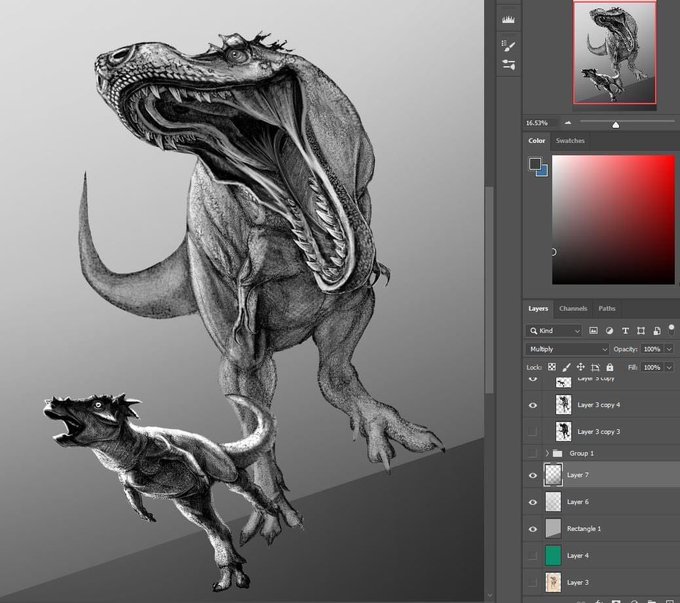Click the blue background color swatch
The width and height of the screenshot is (680, 603).
click(x=544, y=172)
